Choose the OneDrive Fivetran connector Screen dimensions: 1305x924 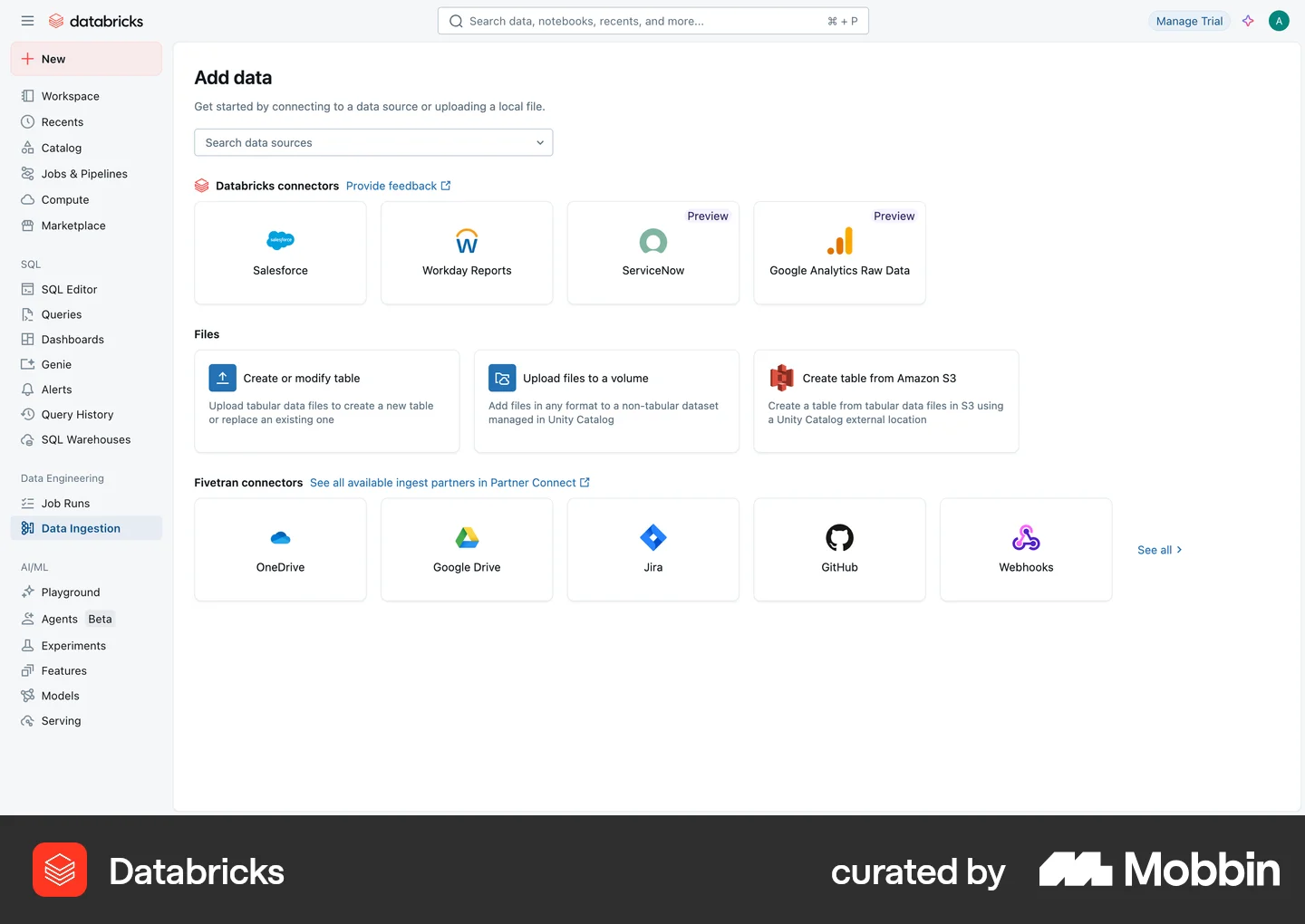(x=280, y=550)
